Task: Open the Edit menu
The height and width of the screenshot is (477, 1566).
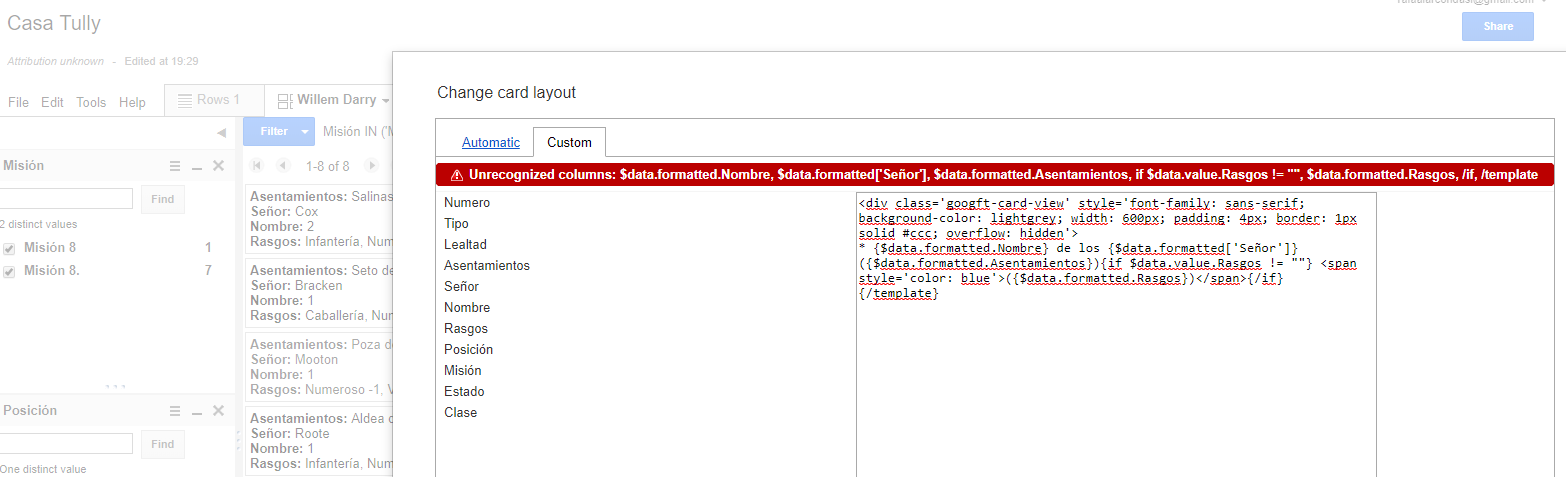Action: click(x=53, y=102)
